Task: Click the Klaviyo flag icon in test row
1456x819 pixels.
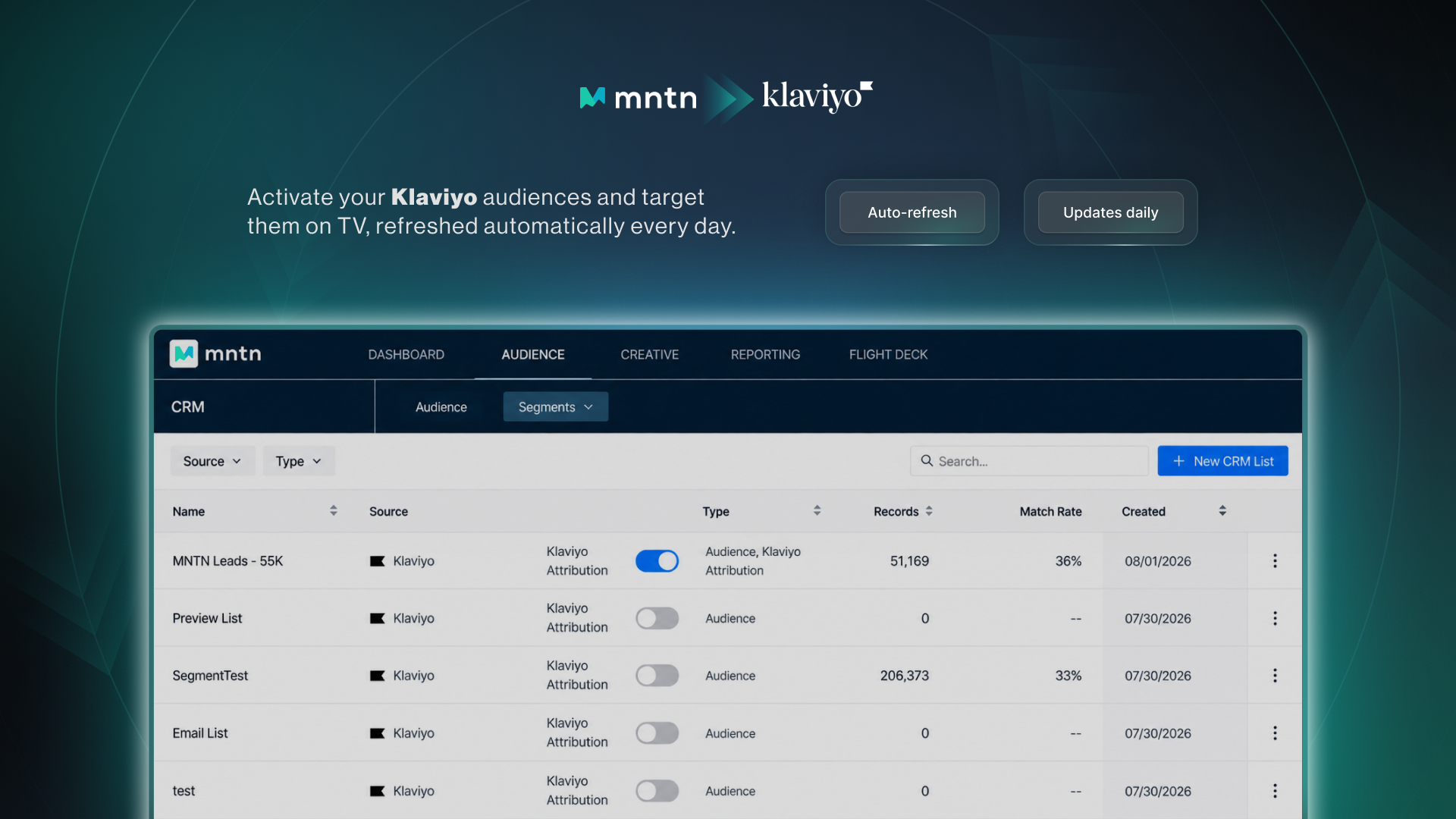Action: tap(377, 791)
